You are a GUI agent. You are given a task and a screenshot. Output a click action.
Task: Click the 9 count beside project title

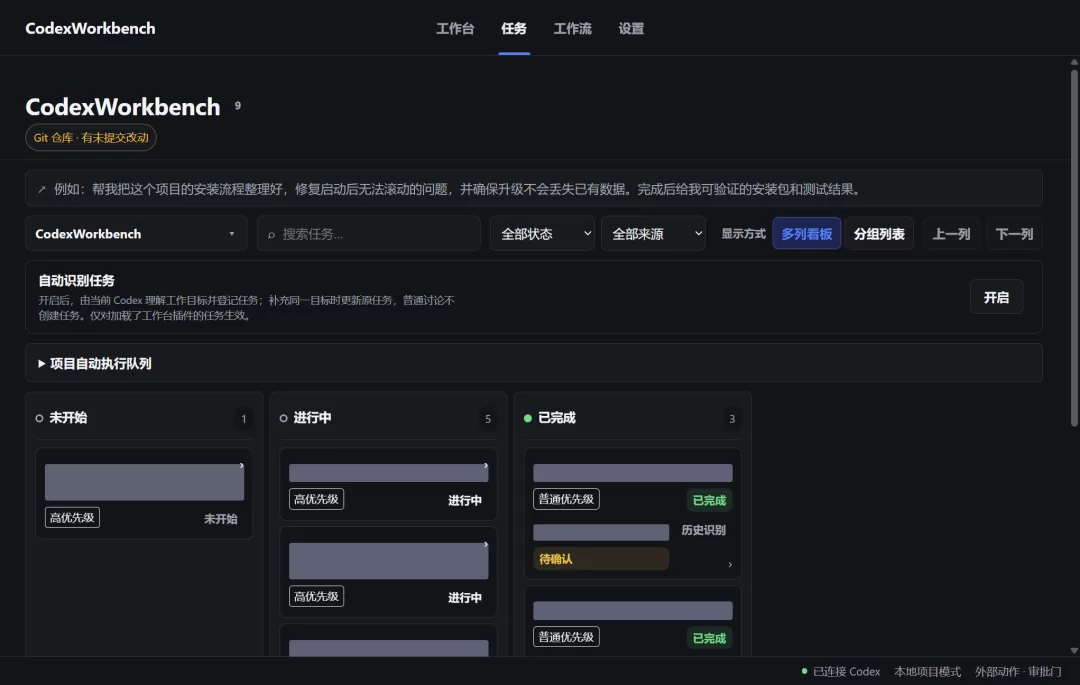pyautogui.click(x=238, y=105)
